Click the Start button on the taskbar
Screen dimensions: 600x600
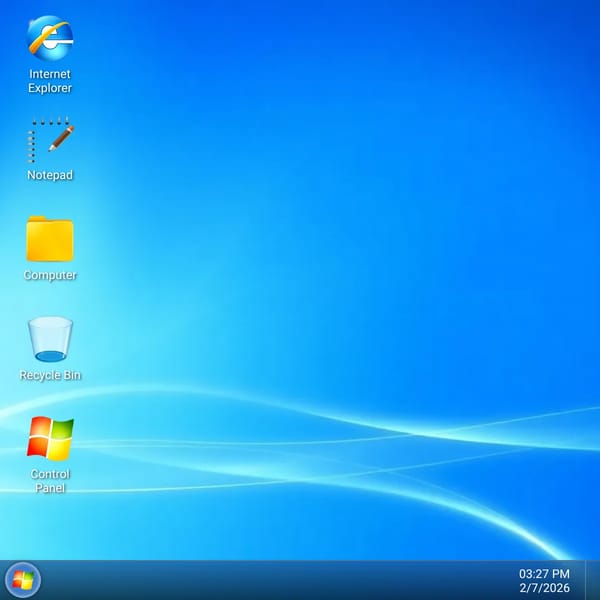[23, 580]
